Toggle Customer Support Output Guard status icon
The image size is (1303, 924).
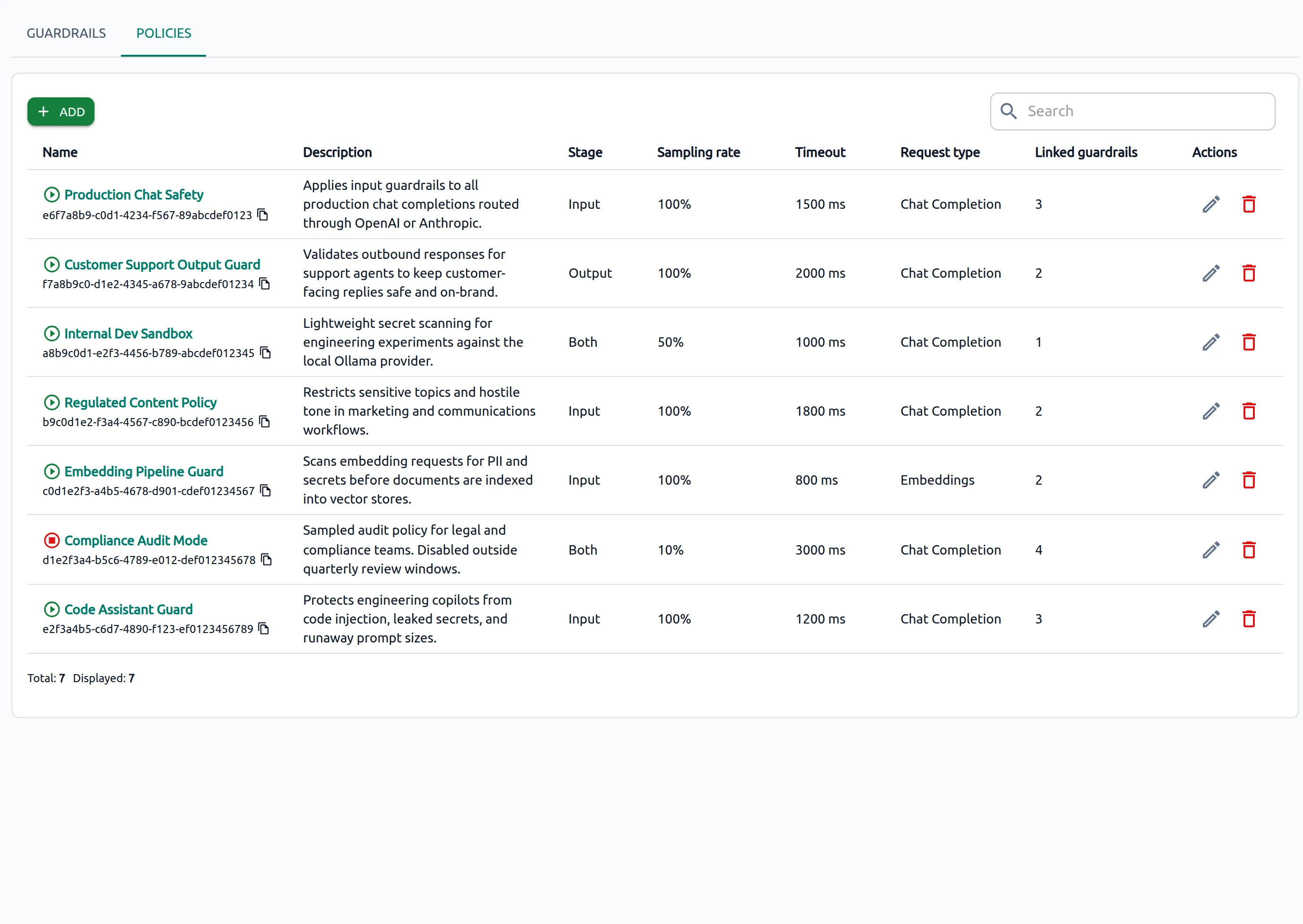pos(52,265)
